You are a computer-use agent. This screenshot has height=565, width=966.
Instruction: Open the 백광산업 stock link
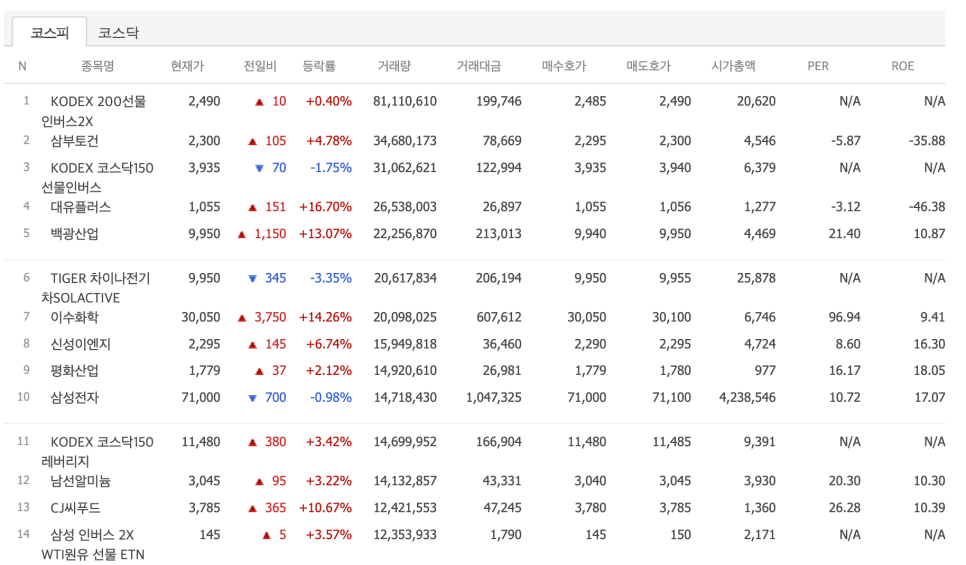(75, 234)
